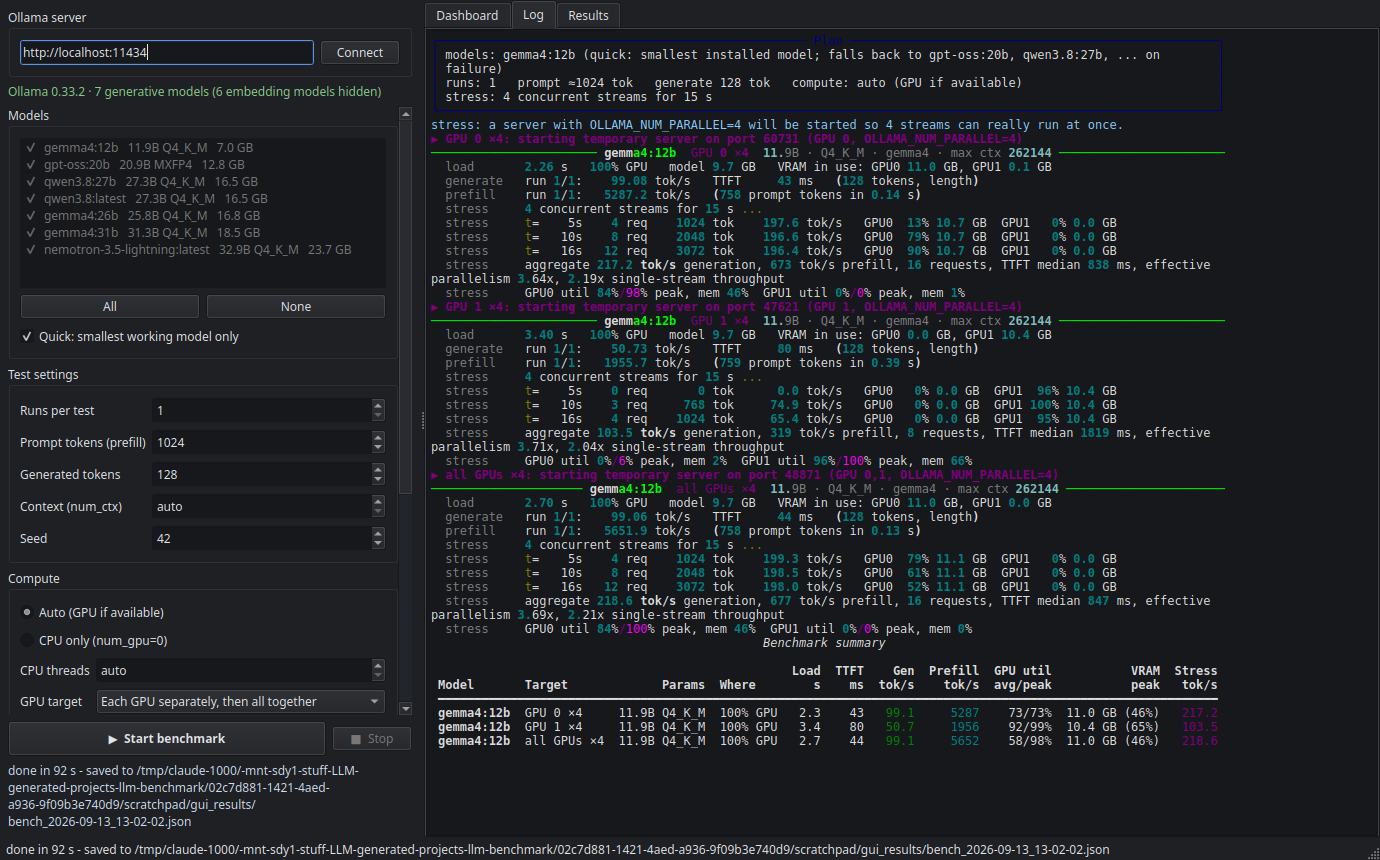
Task: Click the Ollama 0.33.2 version status text
Action: 195,92
